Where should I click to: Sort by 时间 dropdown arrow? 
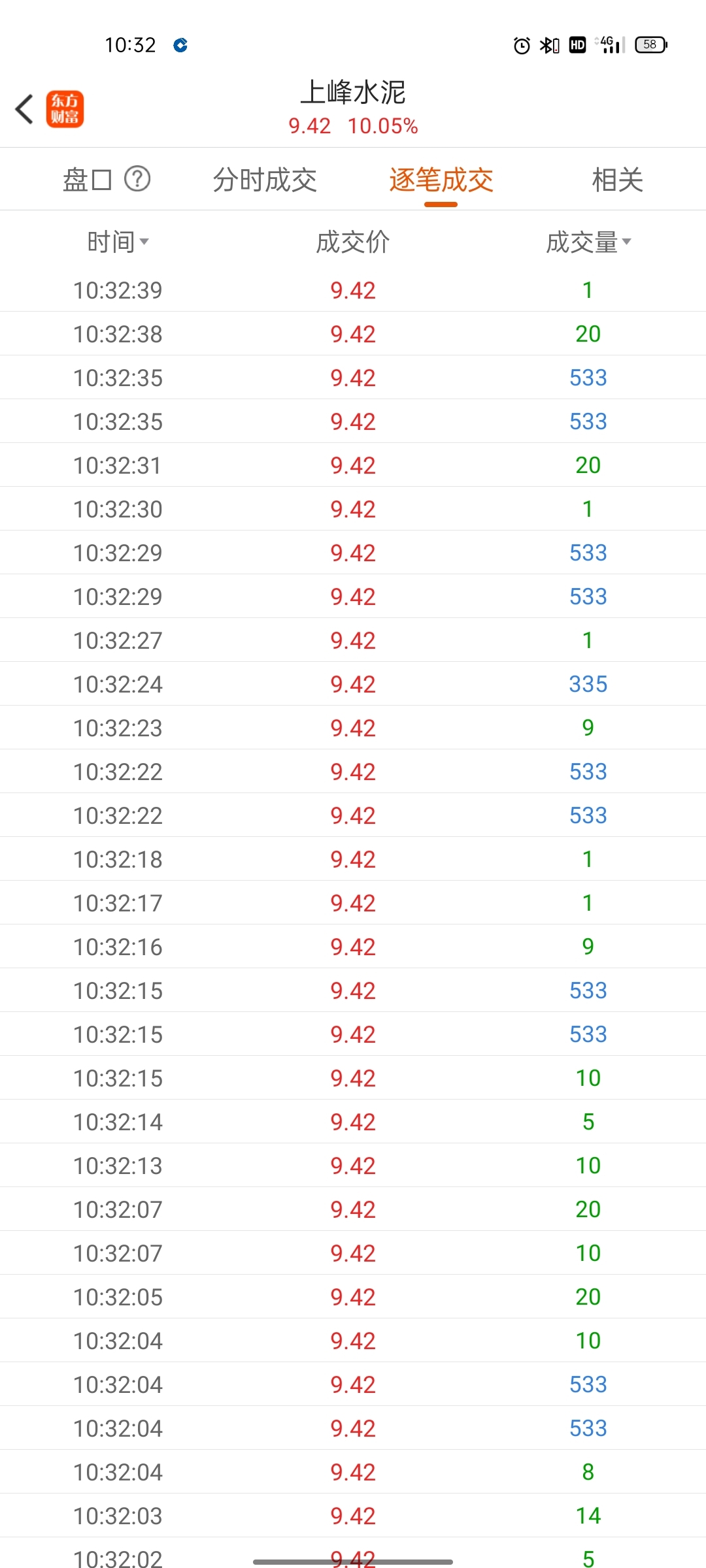[x=144, y=242]
